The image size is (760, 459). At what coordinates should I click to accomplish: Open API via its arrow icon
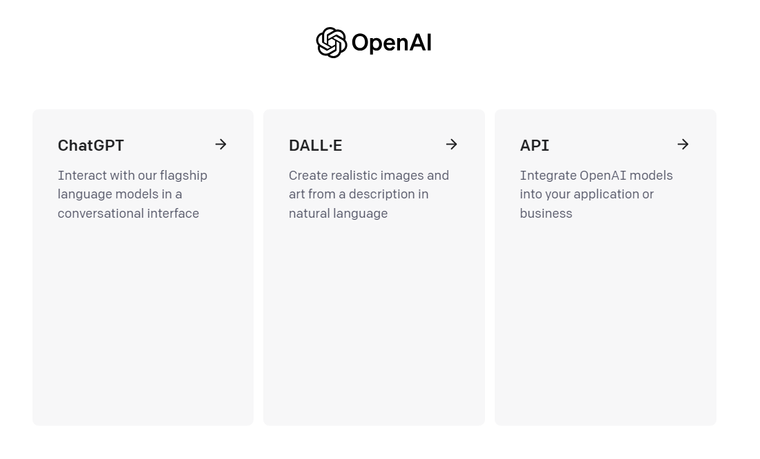click(683, 144)
